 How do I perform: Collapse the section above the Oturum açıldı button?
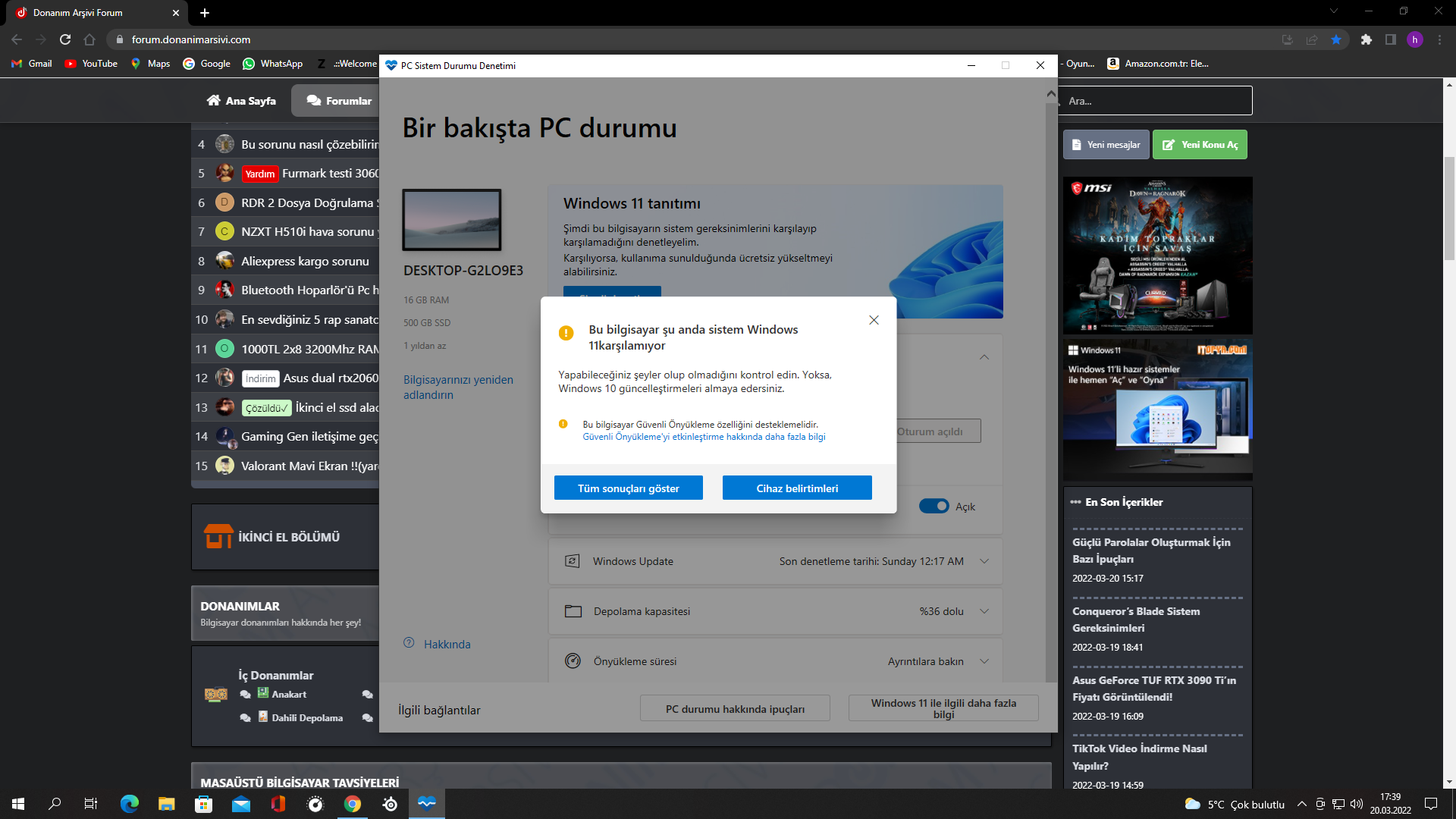[984, 357]
